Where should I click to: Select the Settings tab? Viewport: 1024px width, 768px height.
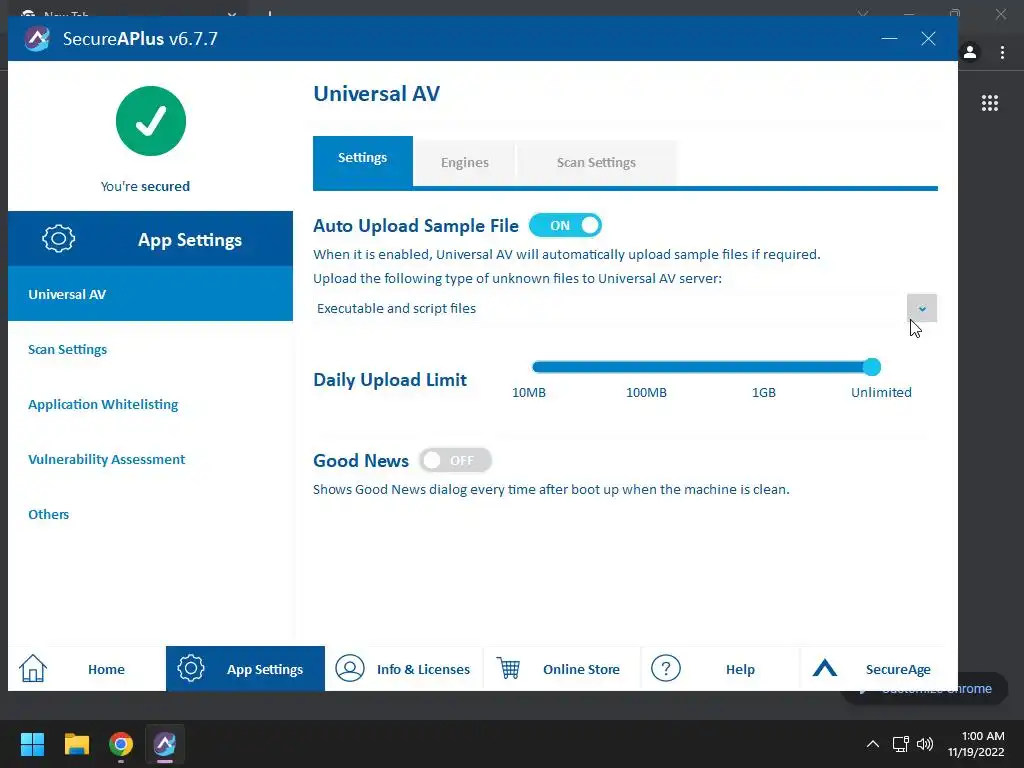[362, 161]
